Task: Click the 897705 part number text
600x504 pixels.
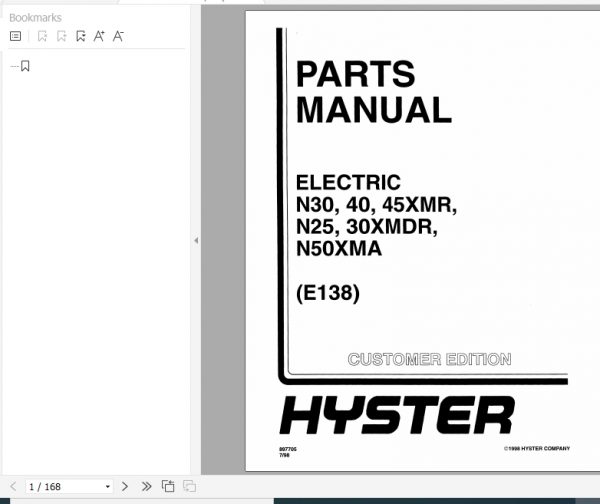Action: tap(288, 449)
